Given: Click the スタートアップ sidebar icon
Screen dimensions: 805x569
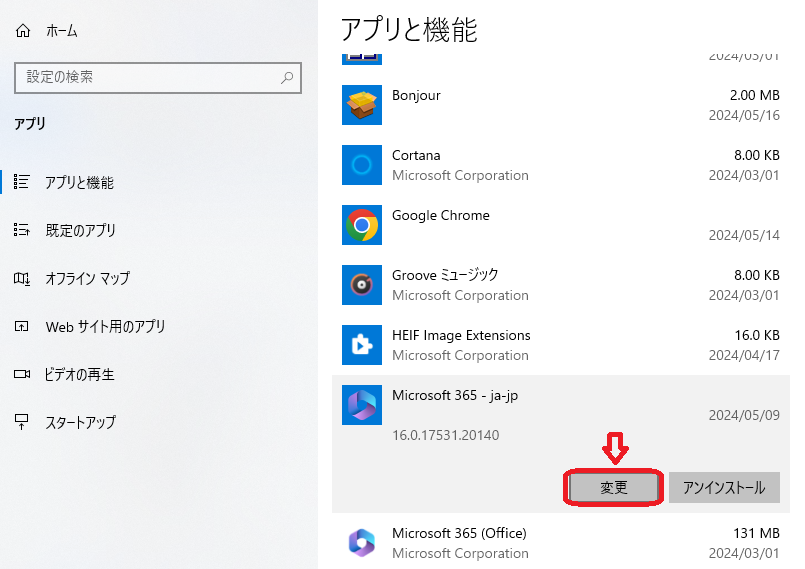Looking at the screenshot, I should pos(22,422).
